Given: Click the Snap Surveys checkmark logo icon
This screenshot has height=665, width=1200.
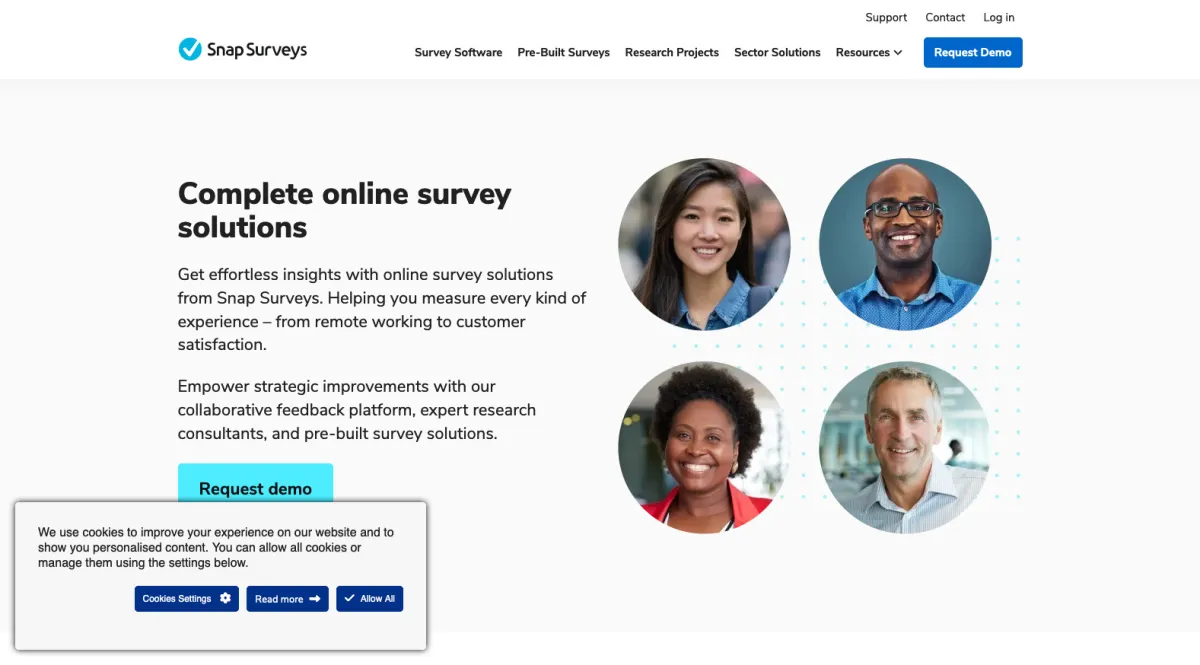Looking at the screenshot, I should click(190, 49).
